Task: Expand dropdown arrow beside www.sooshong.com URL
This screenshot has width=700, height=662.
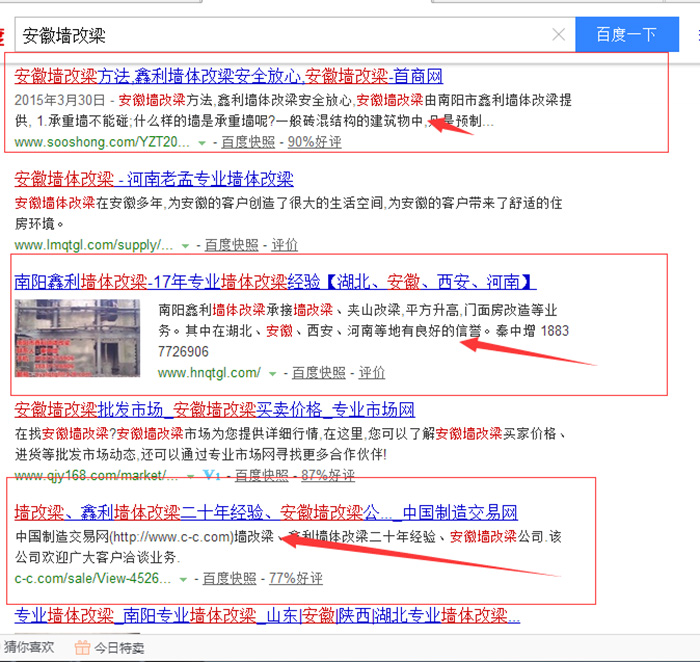Action: pos(202,143)
